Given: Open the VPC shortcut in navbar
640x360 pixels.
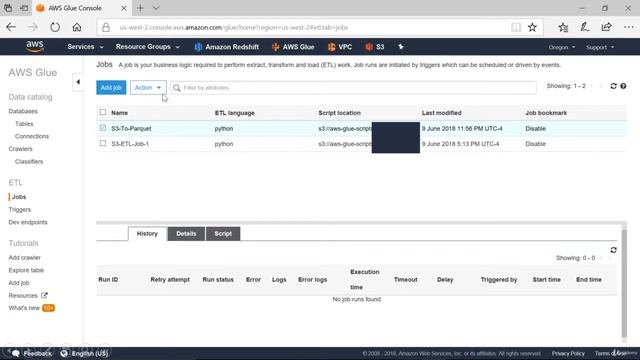Looking at the screenshot, I should point(340,47).
